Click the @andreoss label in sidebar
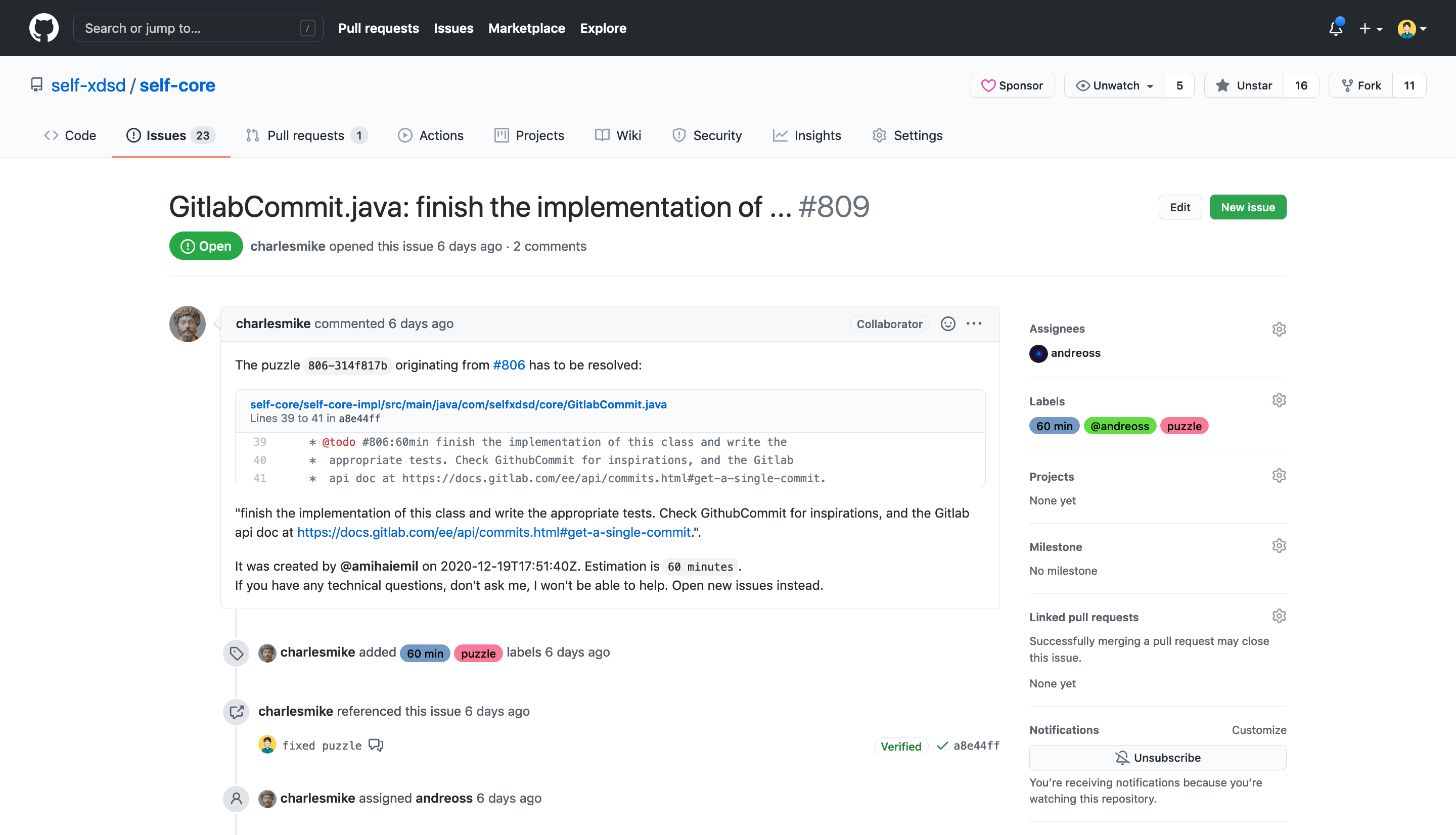This screenshot has height=835, width=1456. coord(1119,426)
